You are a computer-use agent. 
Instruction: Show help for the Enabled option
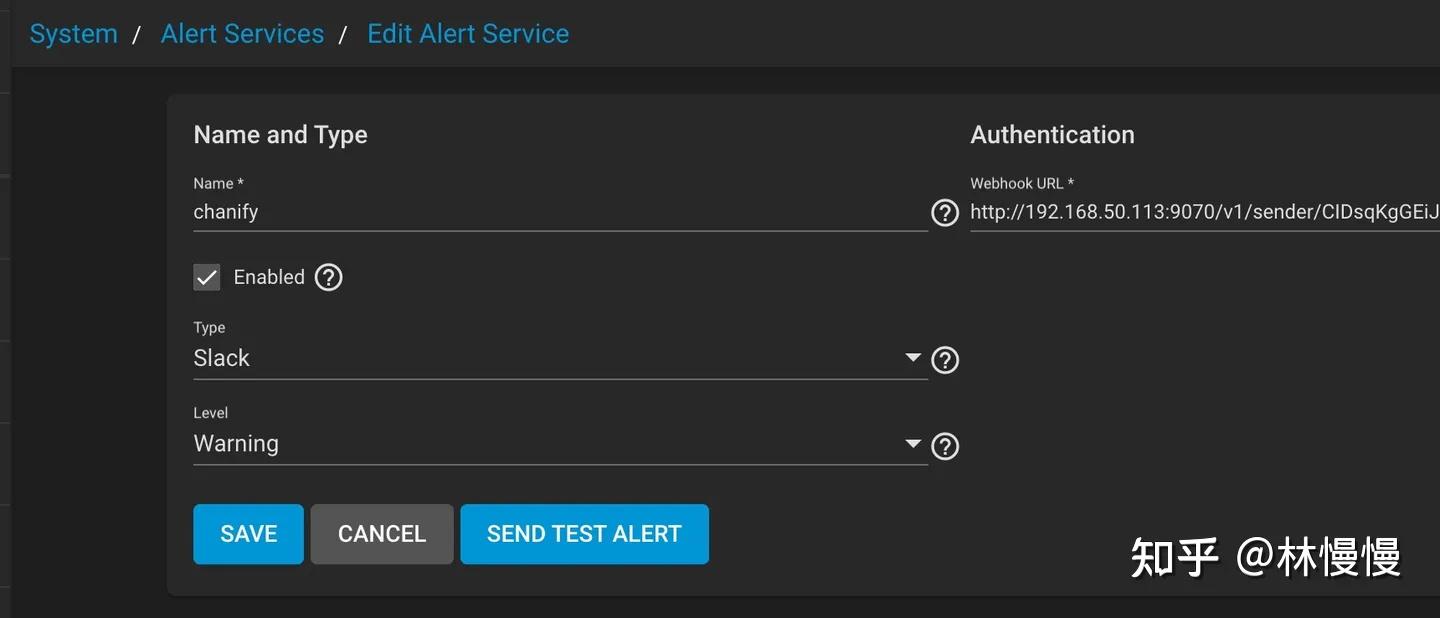tap(329, 277)
